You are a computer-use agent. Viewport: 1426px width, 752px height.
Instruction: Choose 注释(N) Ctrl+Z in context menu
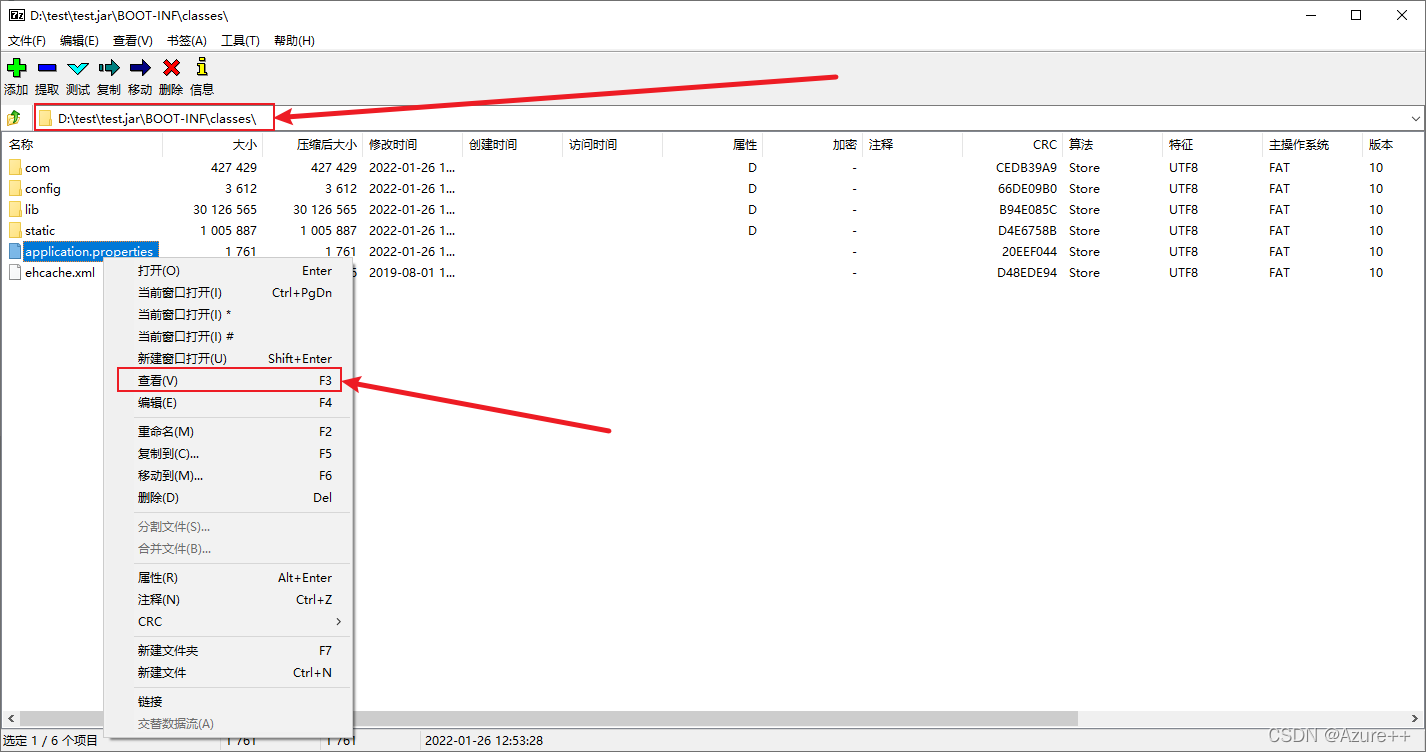pos(228,600)
